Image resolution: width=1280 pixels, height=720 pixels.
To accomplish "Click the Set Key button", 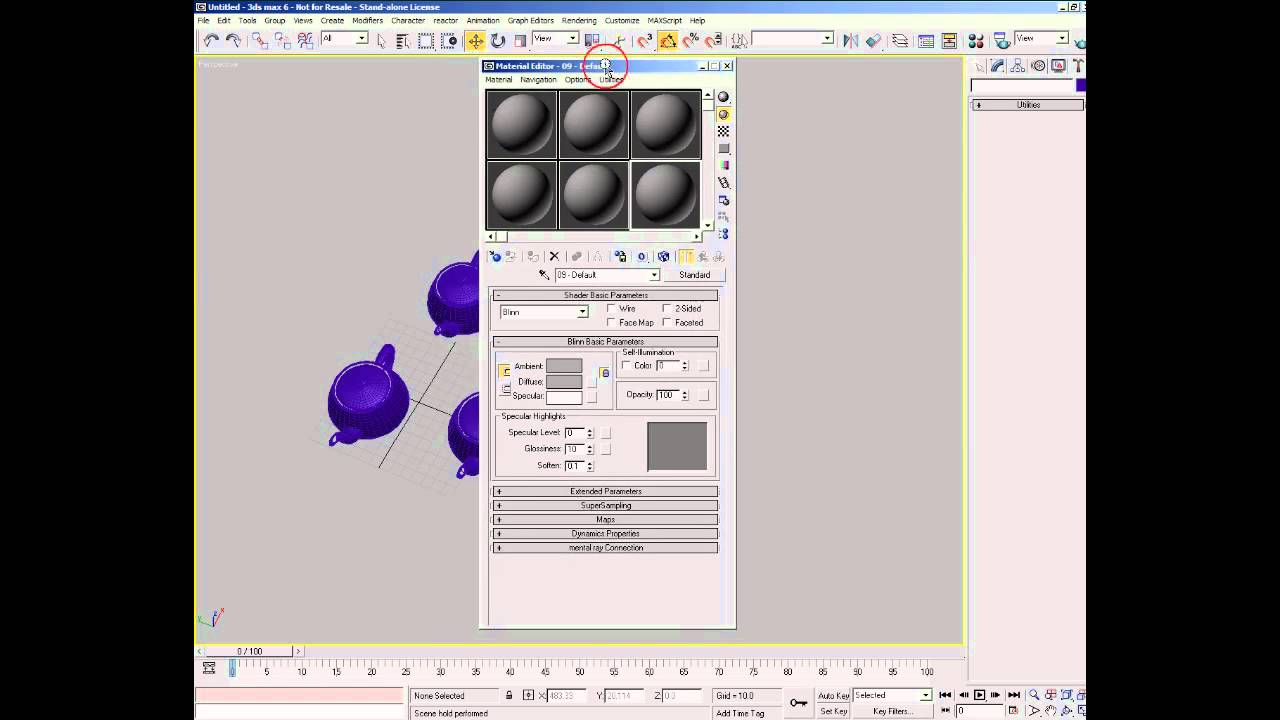I will point(834,711).
